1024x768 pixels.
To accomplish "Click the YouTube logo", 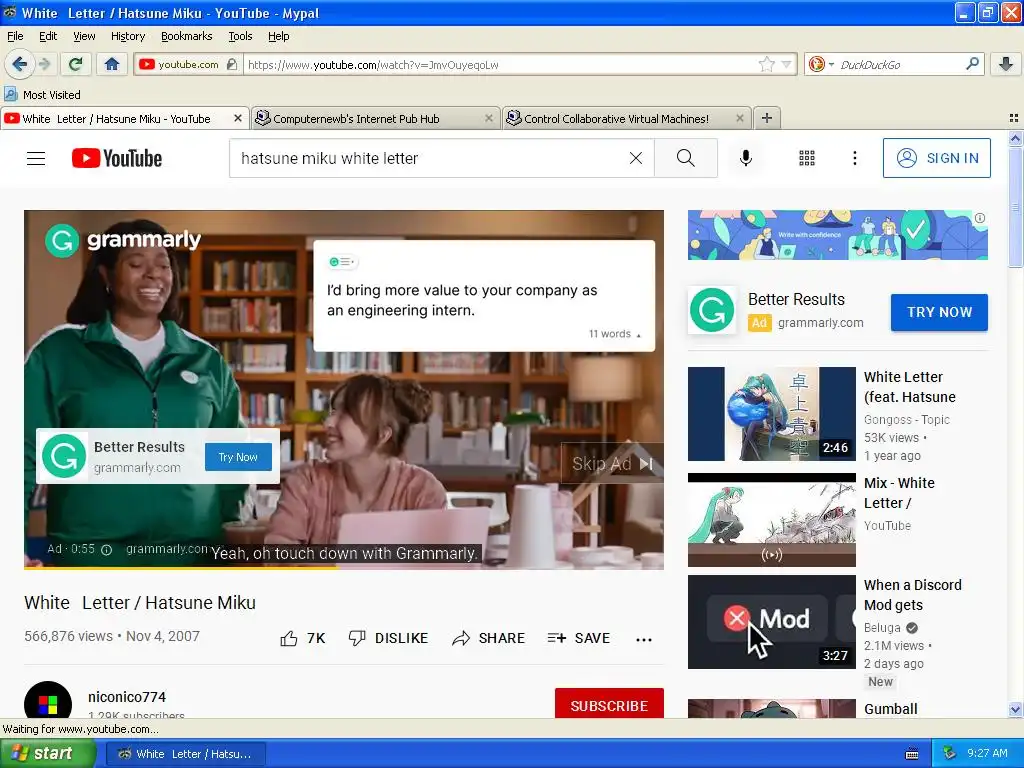I will [x=117, y=158].
